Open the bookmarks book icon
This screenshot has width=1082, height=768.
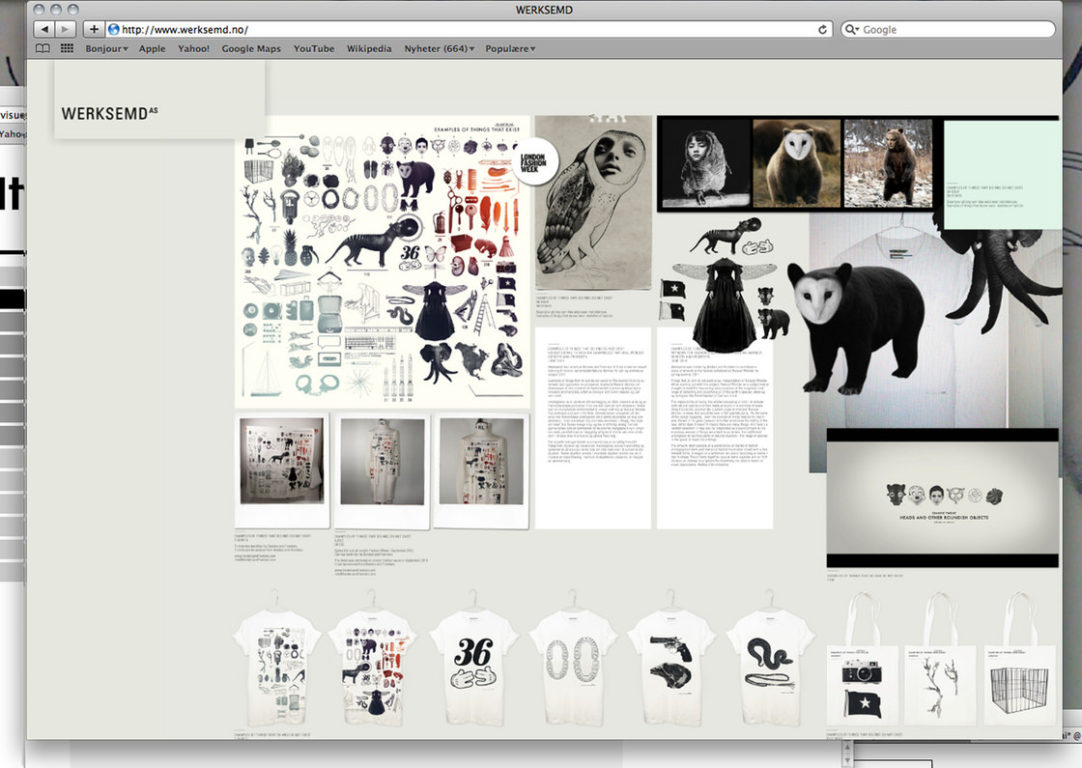[x=43, y=48]
